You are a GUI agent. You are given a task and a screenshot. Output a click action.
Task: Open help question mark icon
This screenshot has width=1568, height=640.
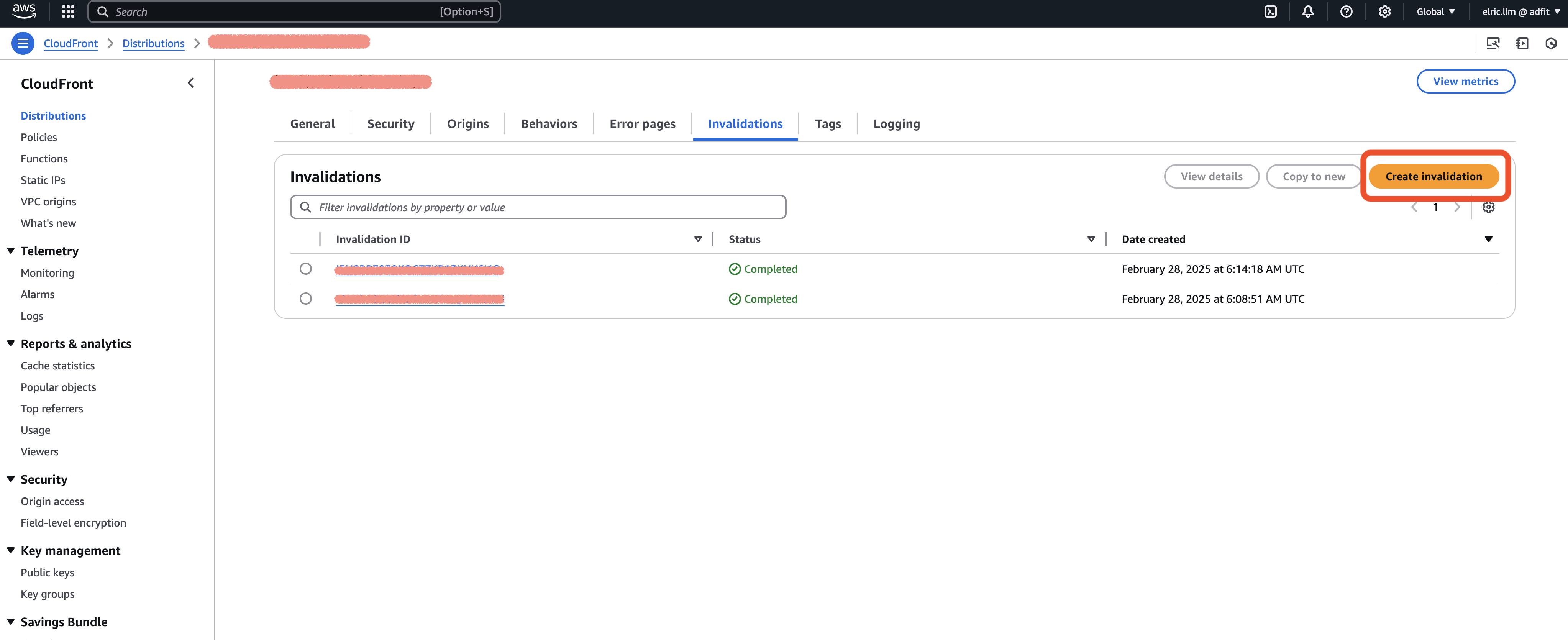1347,11
